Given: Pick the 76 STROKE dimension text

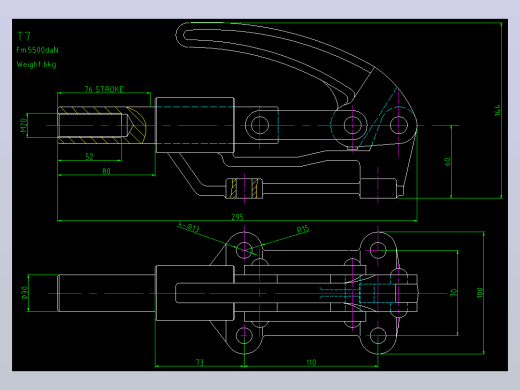Looking at the screenshot, I should (104, 89).
